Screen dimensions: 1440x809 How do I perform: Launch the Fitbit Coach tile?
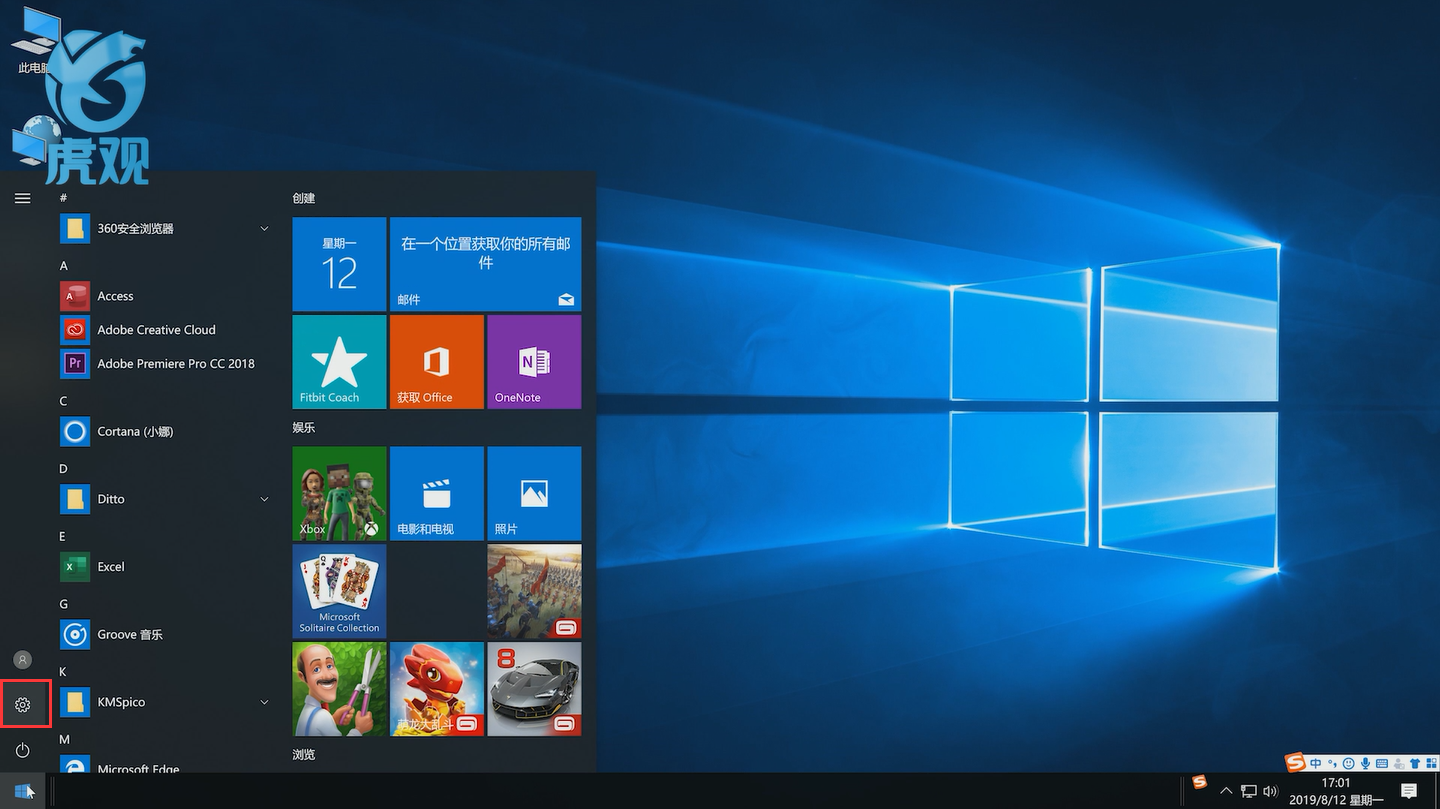coord(339,362)
